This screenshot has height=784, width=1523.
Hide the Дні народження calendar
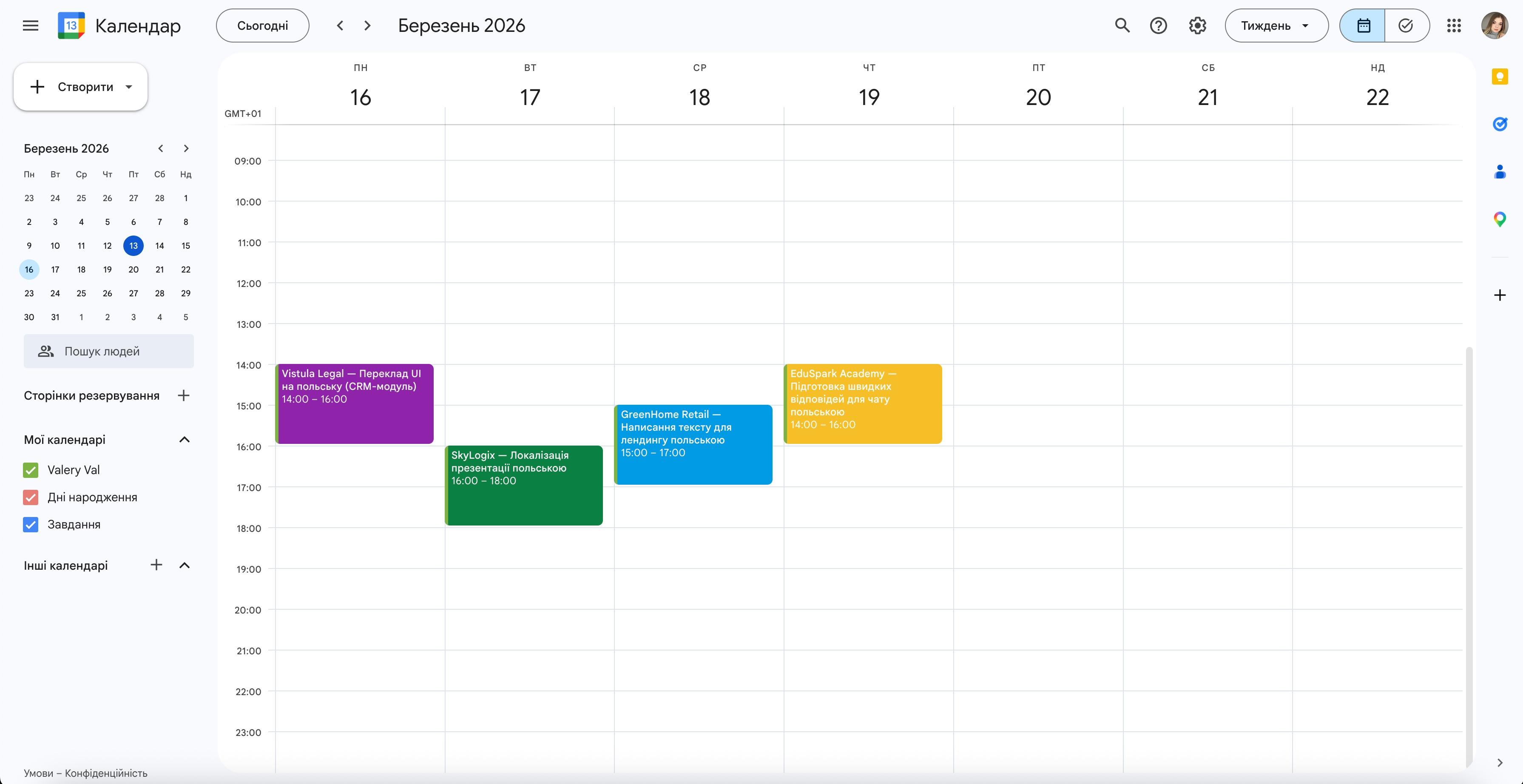[x=30, y=497]
